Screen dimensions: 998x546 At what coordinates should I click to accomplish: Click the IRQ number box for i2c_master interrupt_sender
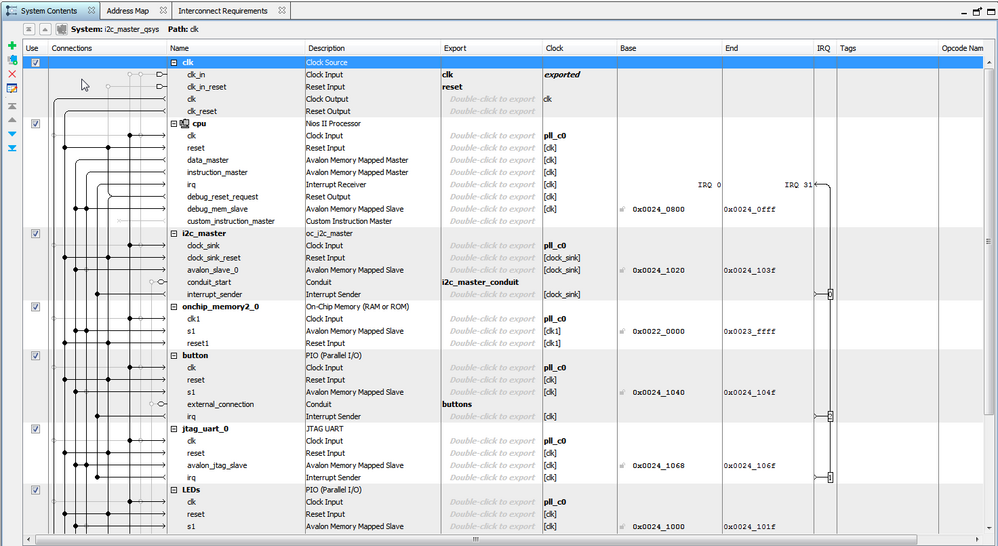[830, 295]
